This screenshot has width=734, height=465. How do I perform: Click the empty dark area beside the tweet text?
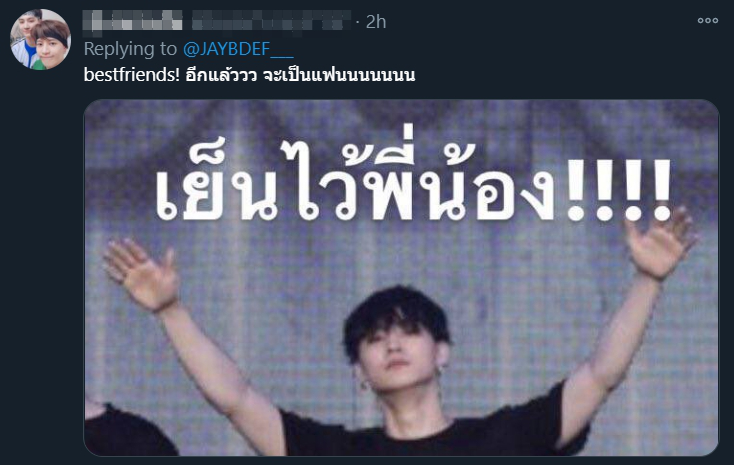(x=562, y=75)
